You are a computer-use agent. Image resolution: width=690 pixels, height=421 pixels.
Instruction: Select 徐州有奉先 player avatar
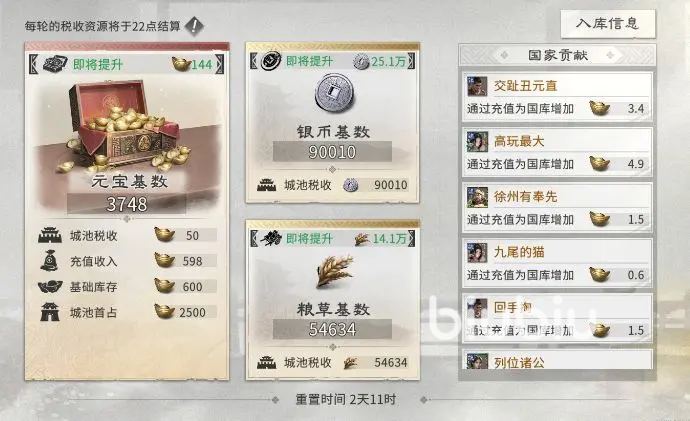477,197
